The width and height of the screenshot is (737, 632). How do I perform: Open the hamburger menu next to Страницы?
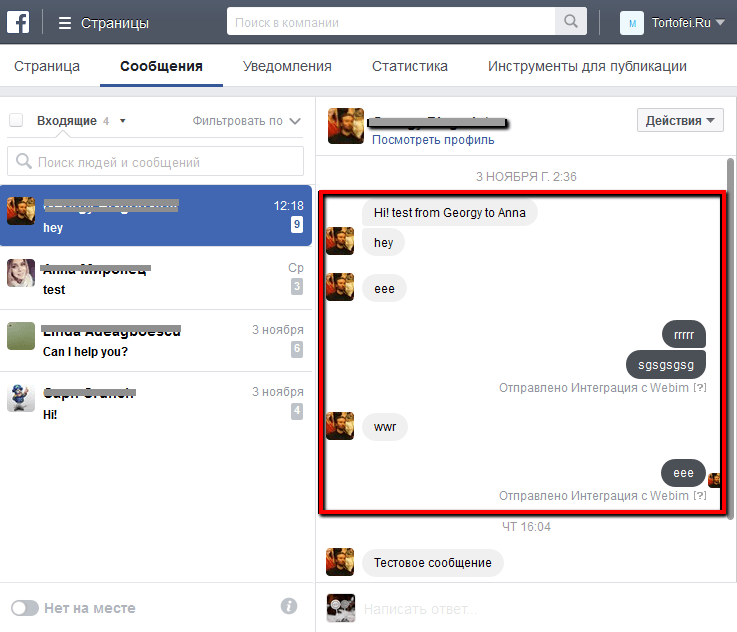click(65, 22)
